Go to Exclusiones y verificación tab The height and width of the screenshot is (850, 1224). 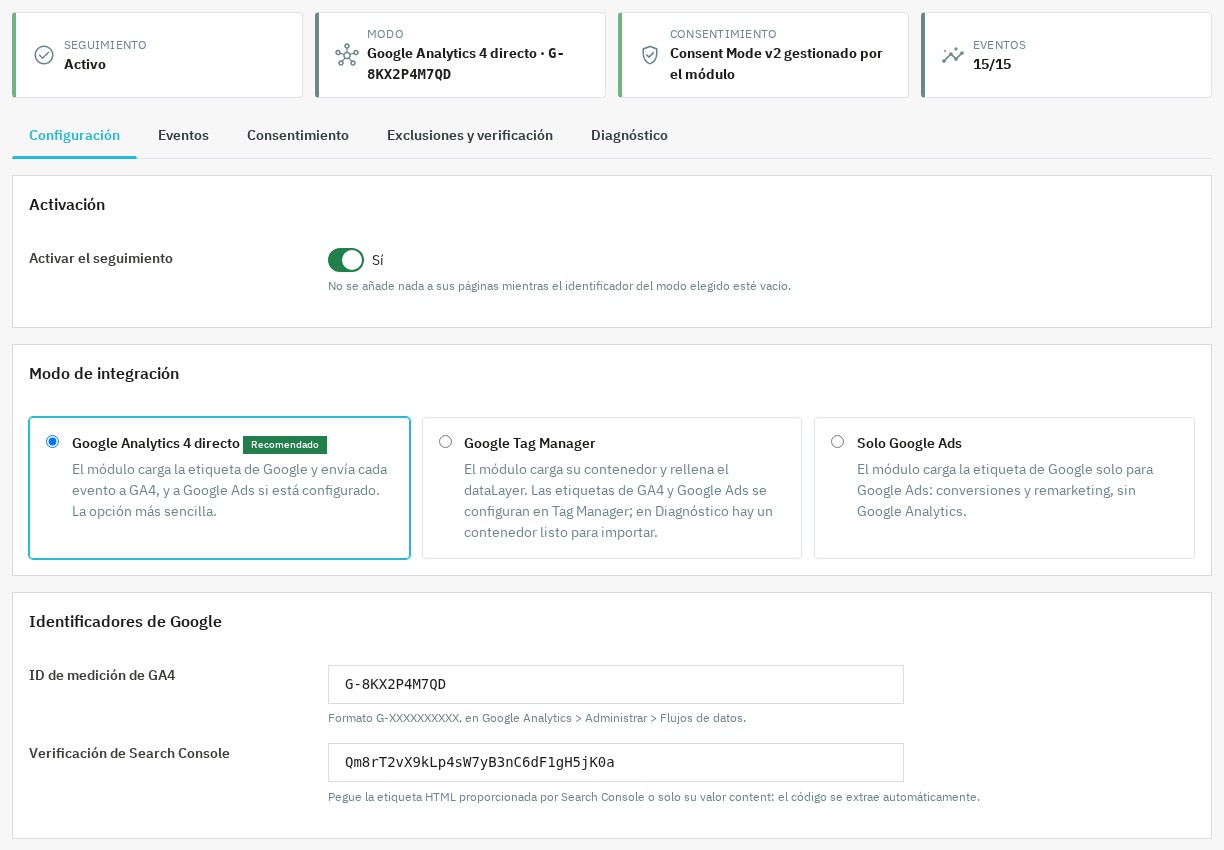(470, 135)
